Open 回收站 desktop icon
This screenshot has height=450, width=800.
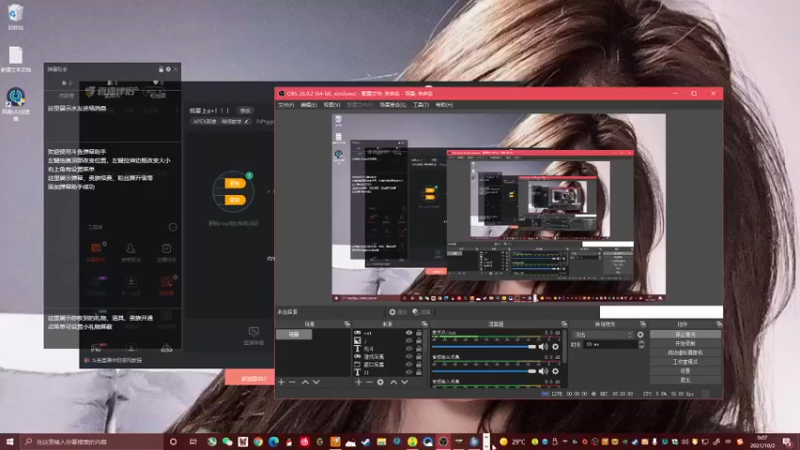(x=15, y=16)
